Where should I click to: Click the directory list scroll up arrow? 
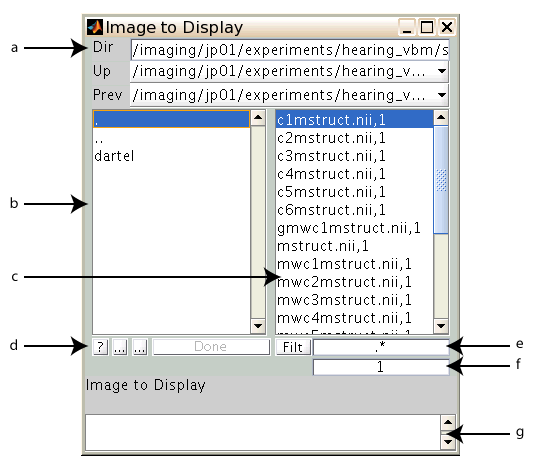pyautogui.click(x=258, y=118)
